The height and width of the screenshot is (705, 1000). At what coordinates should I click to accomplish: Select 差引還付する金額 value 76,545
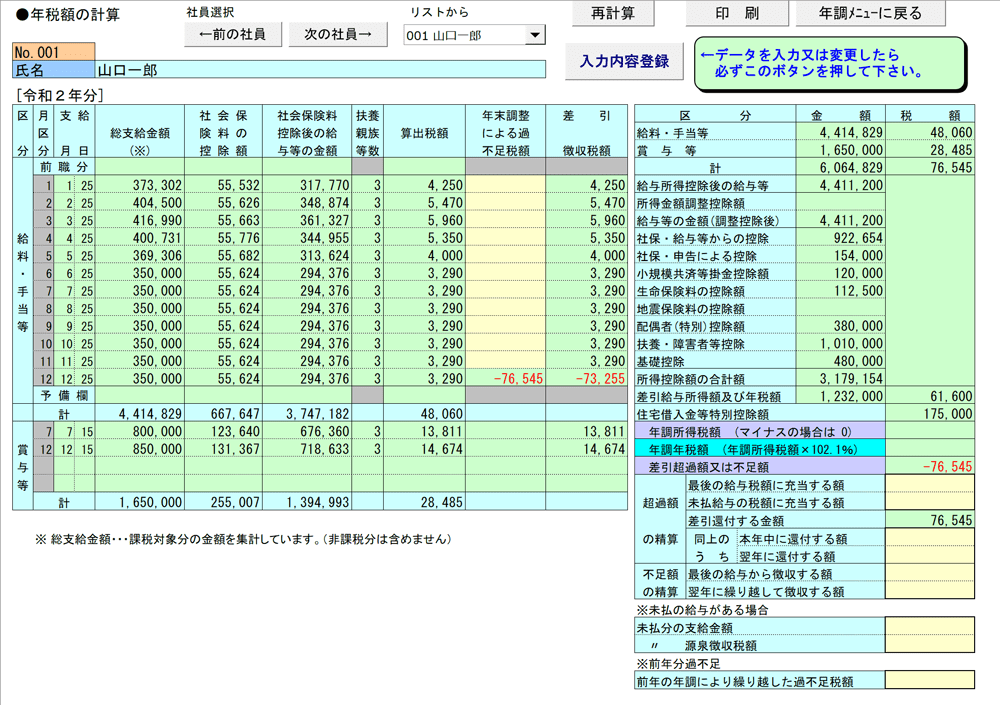pyautogui.click(x=930, y=520)
